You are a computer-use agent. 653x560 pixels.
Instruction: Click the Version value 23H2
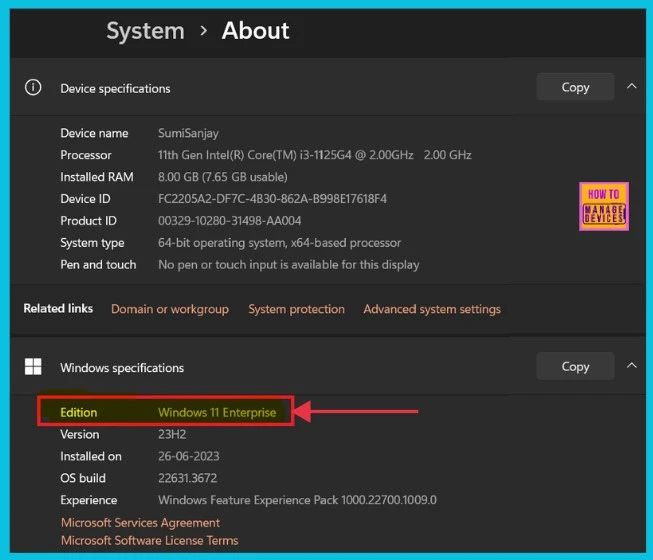coord(172,435)
